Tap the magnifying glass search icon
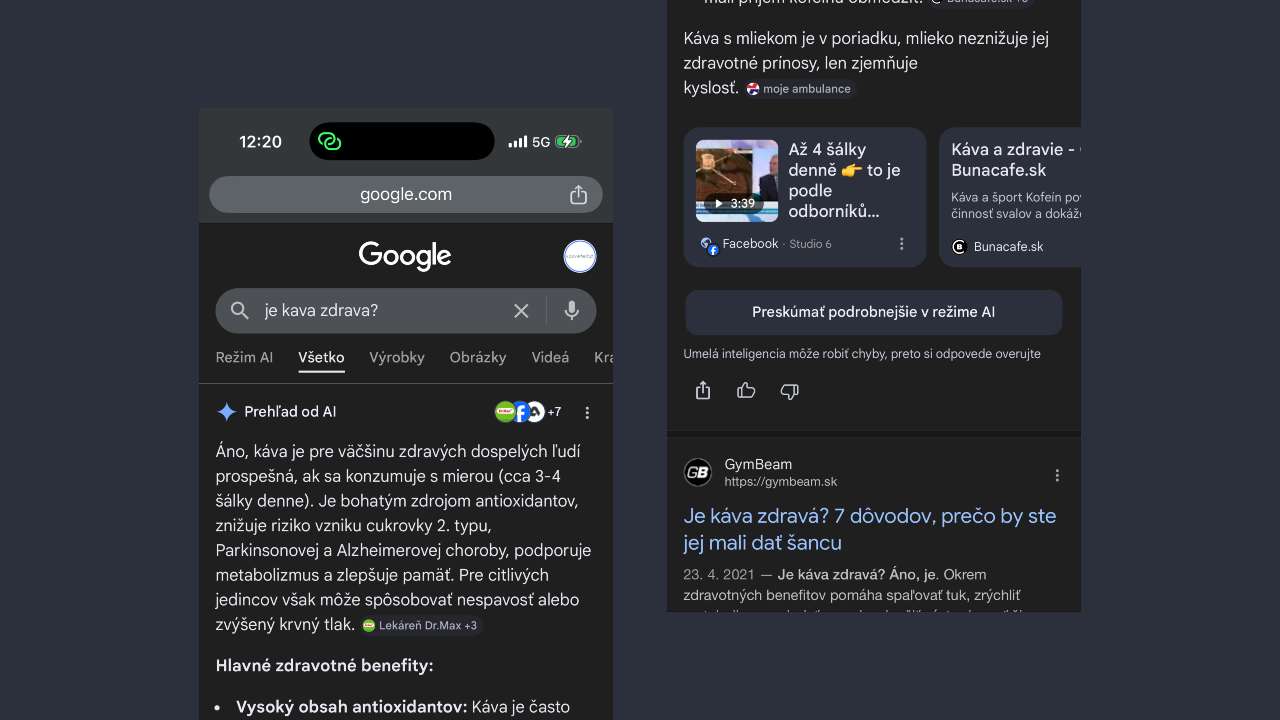Image resolution: width=1280 pixels, height=720 pixels. (x=240, y=311)
